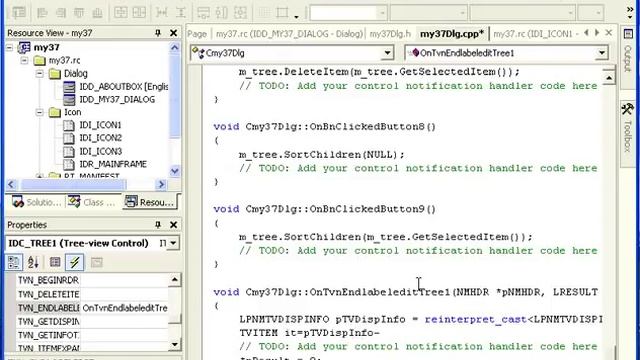Close the Properties panel
640x360 pixels.
pos(173,224)
